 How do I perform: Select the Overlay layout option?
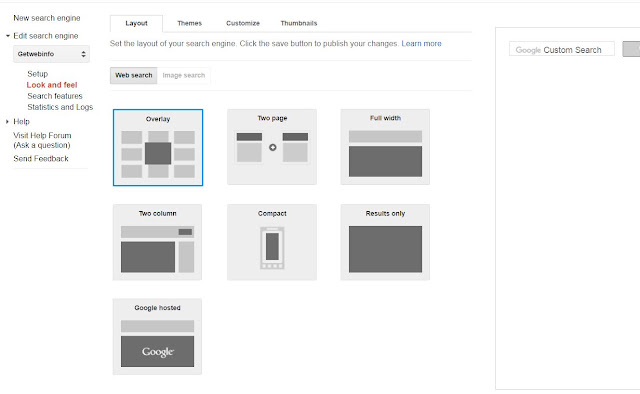coord(158,147)
